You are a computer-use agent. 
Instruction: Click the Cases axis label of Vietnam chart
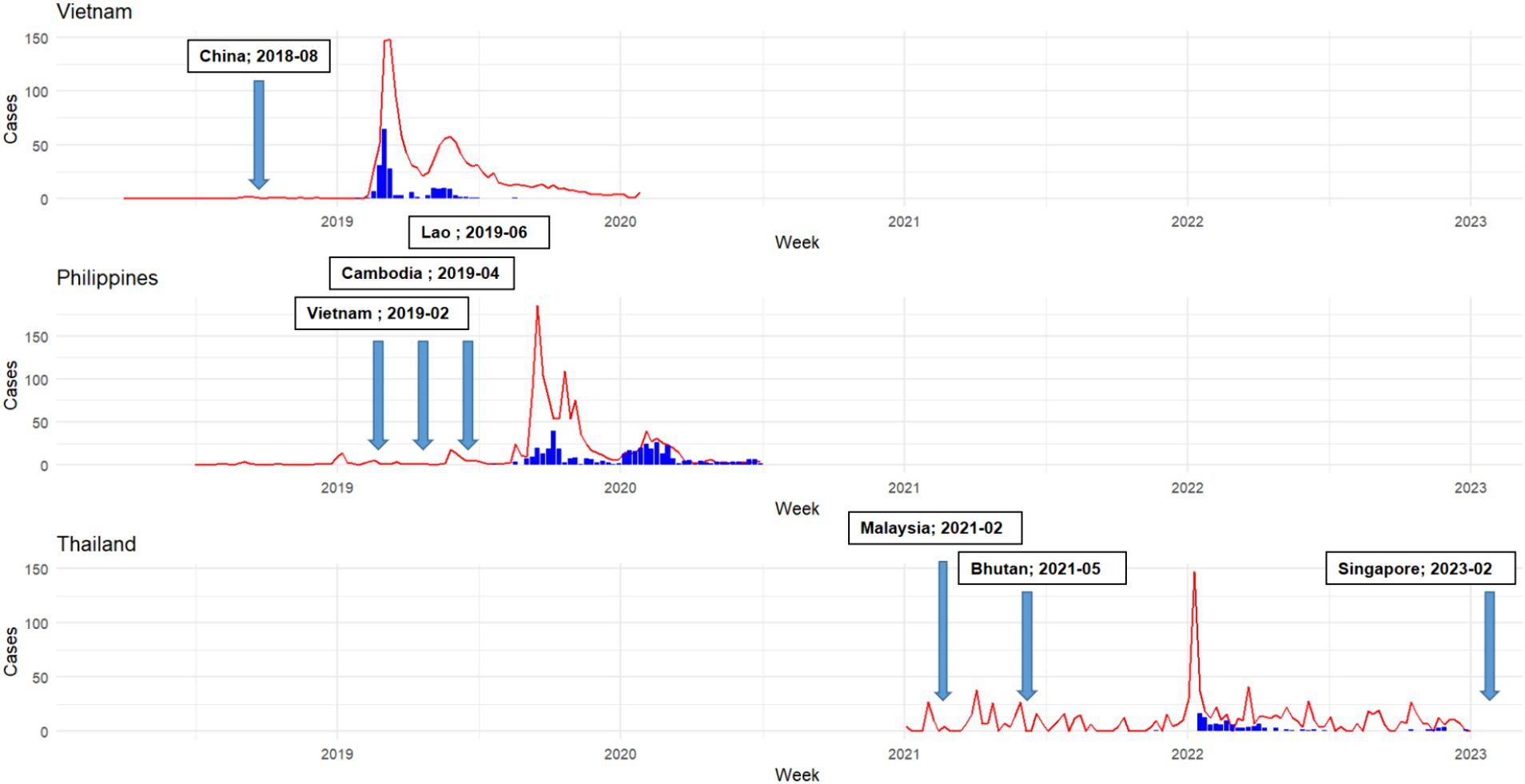coord(10,119)
